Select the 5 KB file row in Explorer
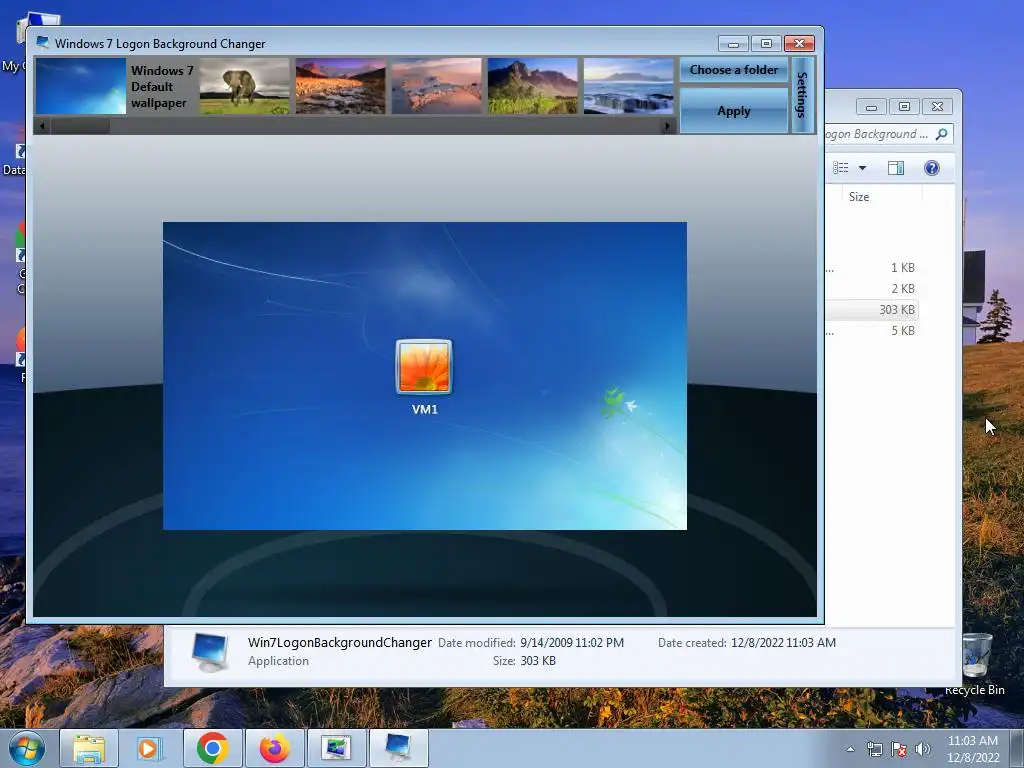 point(871,330)
